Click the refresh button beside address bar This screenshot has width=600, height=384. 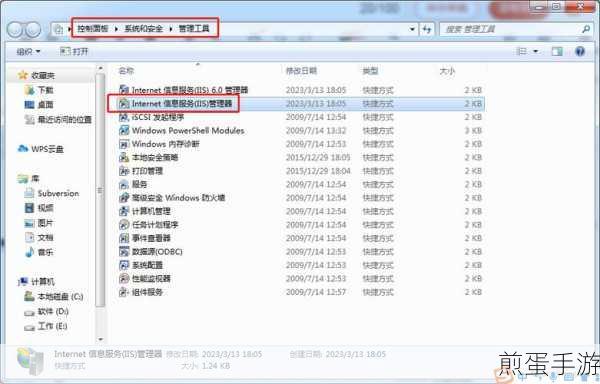(427, 29)
